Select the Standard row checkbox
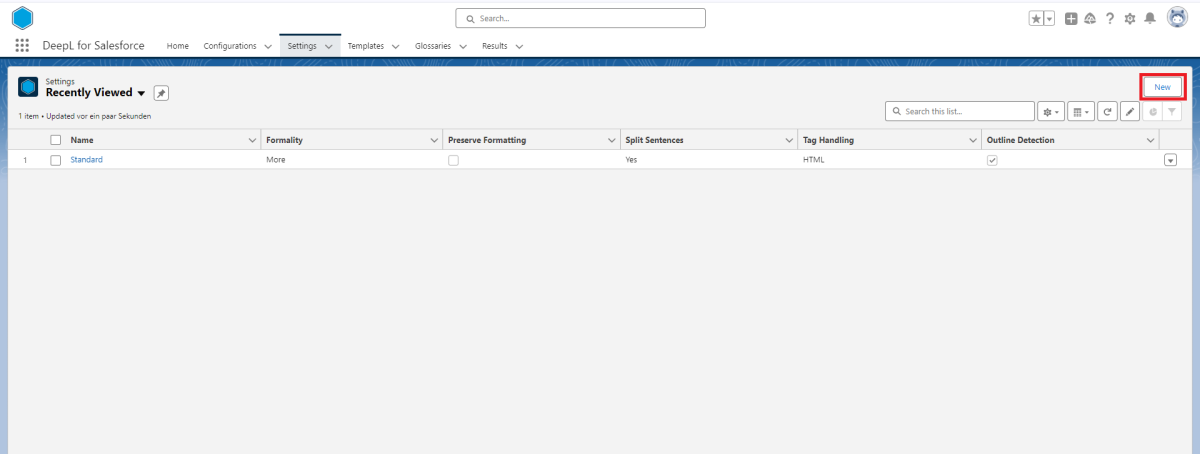This screenshot has height=454, width=1200. 56,160
